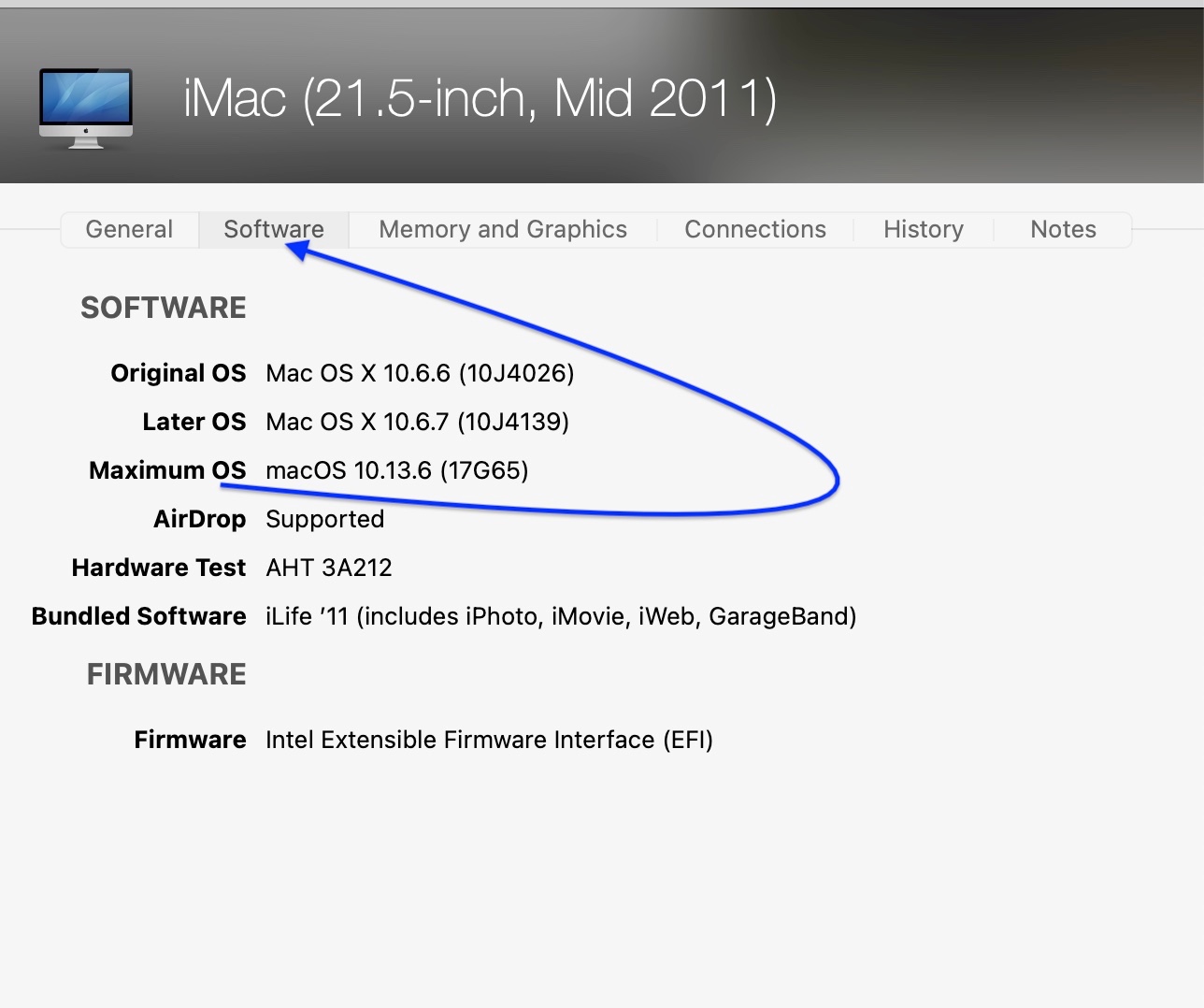The height and width of the screenshot is (1008, 1204).
Task: Go to the Connections tab
Action: [755, 229]
